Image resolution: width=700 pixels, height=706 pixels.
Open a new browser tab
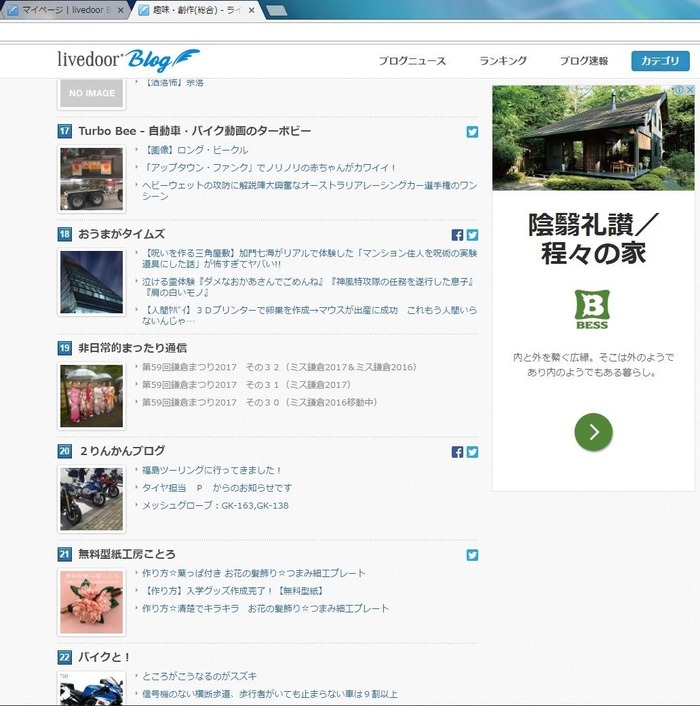point(276,10)
